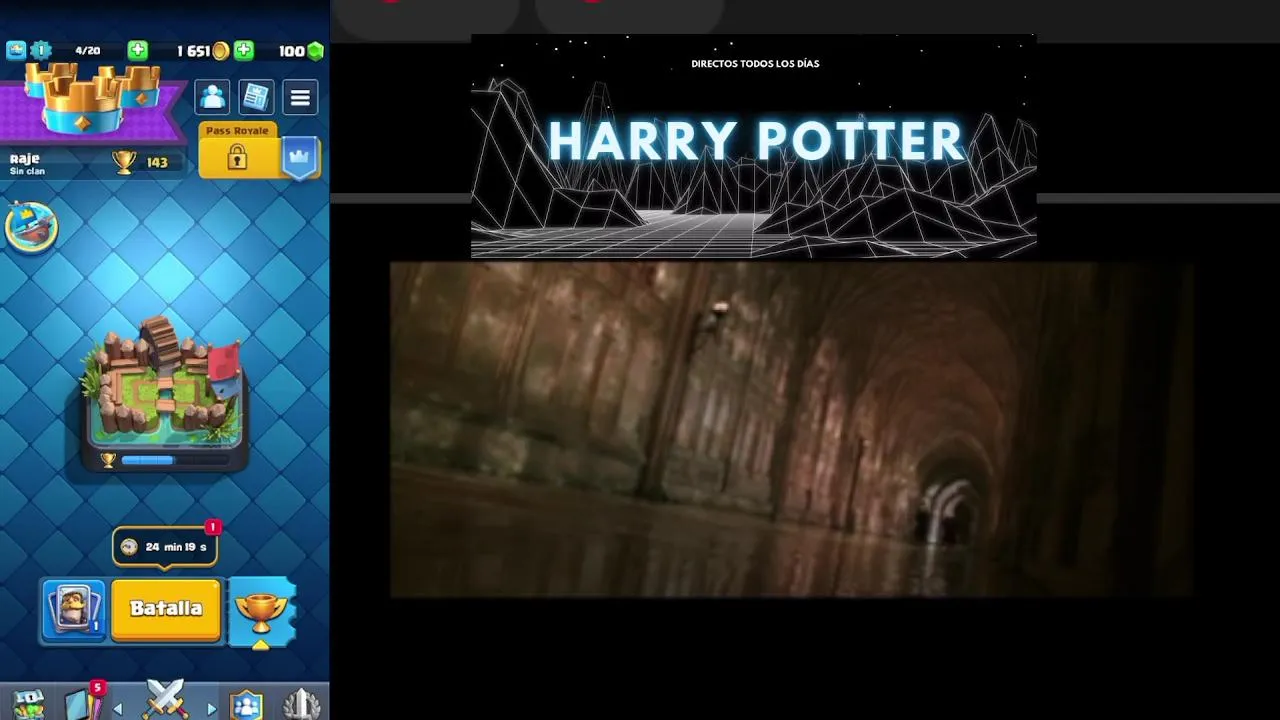The height and width of the screenshot is (720, 1280).
Task: Switch to the Clan social tab
Action: pos(246,705)
